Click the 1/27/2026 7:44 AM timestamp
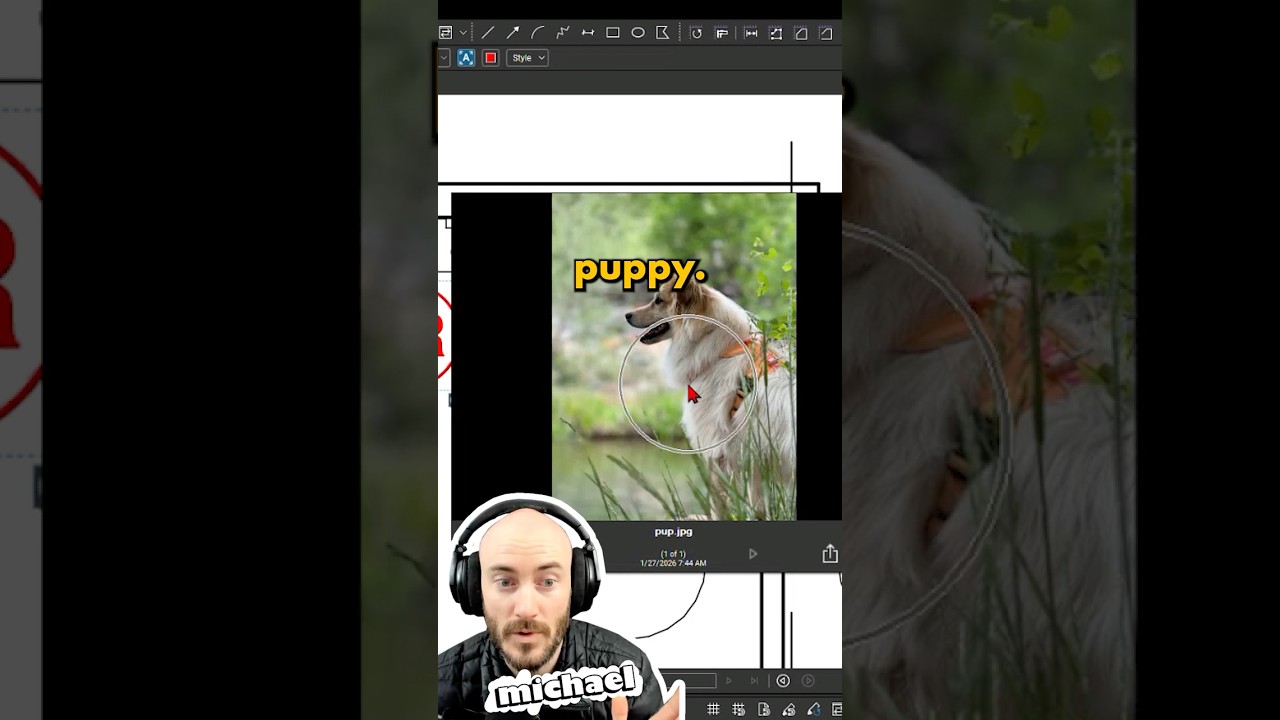Image resolution: width=1280 pixels, height=720 pixels. tap(673, 564)
